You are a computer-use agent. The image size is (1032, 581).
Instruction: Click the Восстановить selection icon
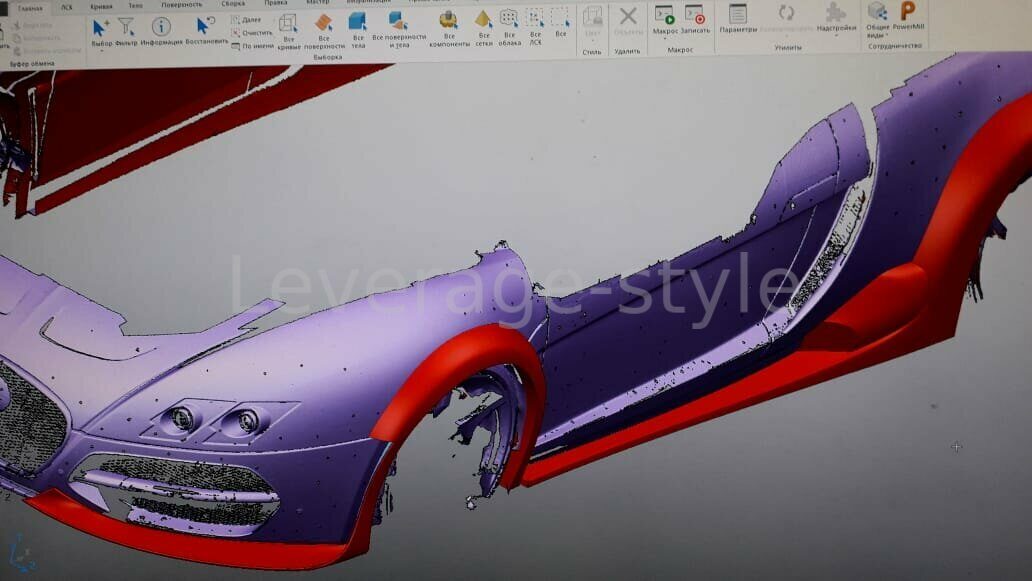[x=205, y=27]
